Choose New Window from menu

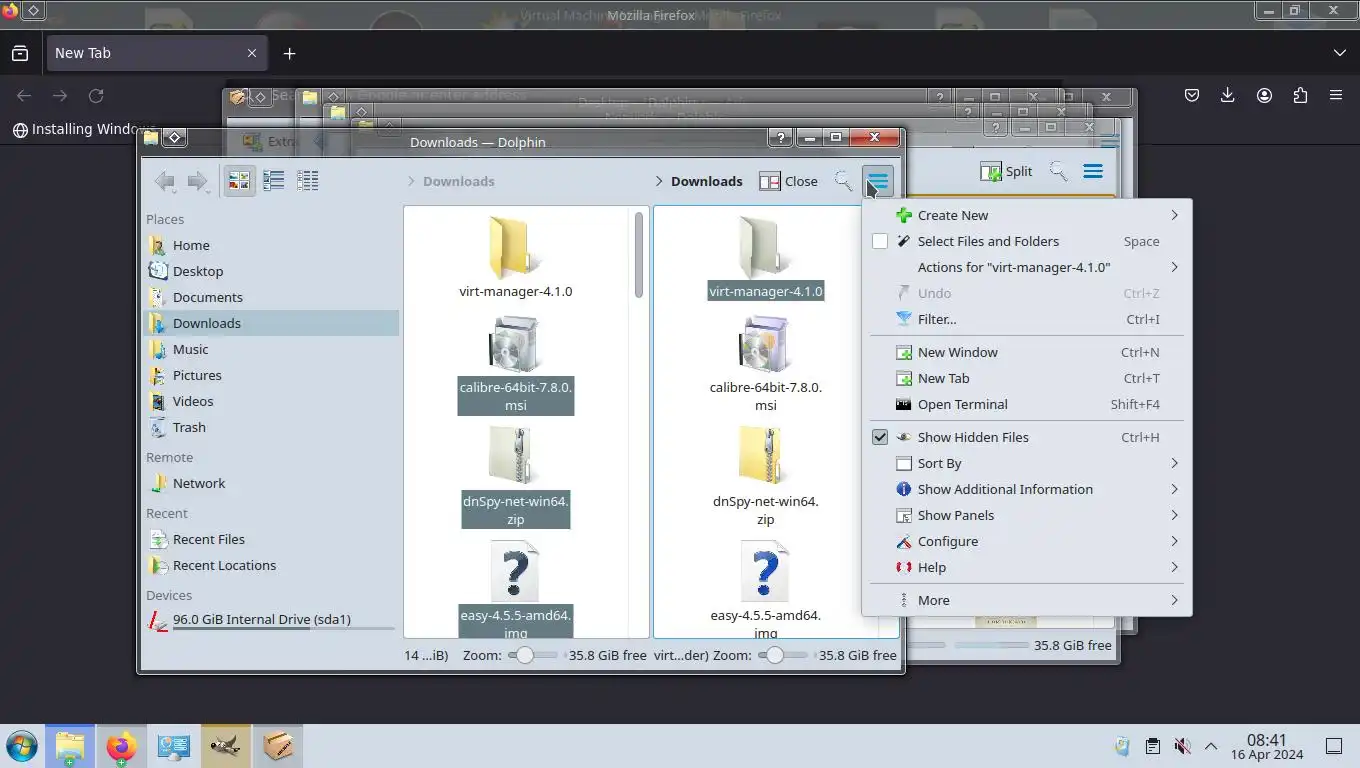(x=1026, y=352)
